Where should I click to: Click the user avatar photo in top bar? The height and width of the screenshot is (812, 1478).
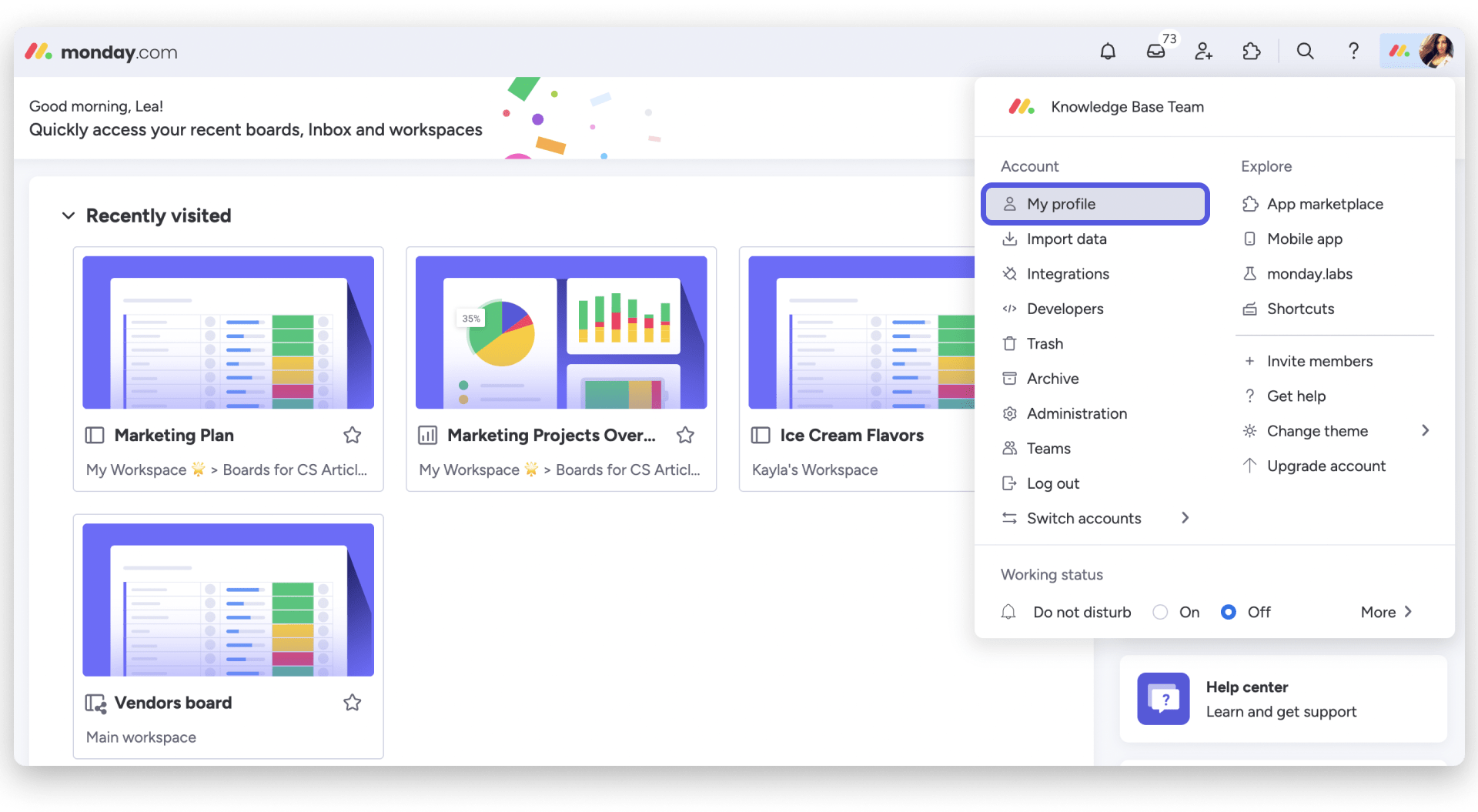pyautogui.click(x=1436, y=52)
